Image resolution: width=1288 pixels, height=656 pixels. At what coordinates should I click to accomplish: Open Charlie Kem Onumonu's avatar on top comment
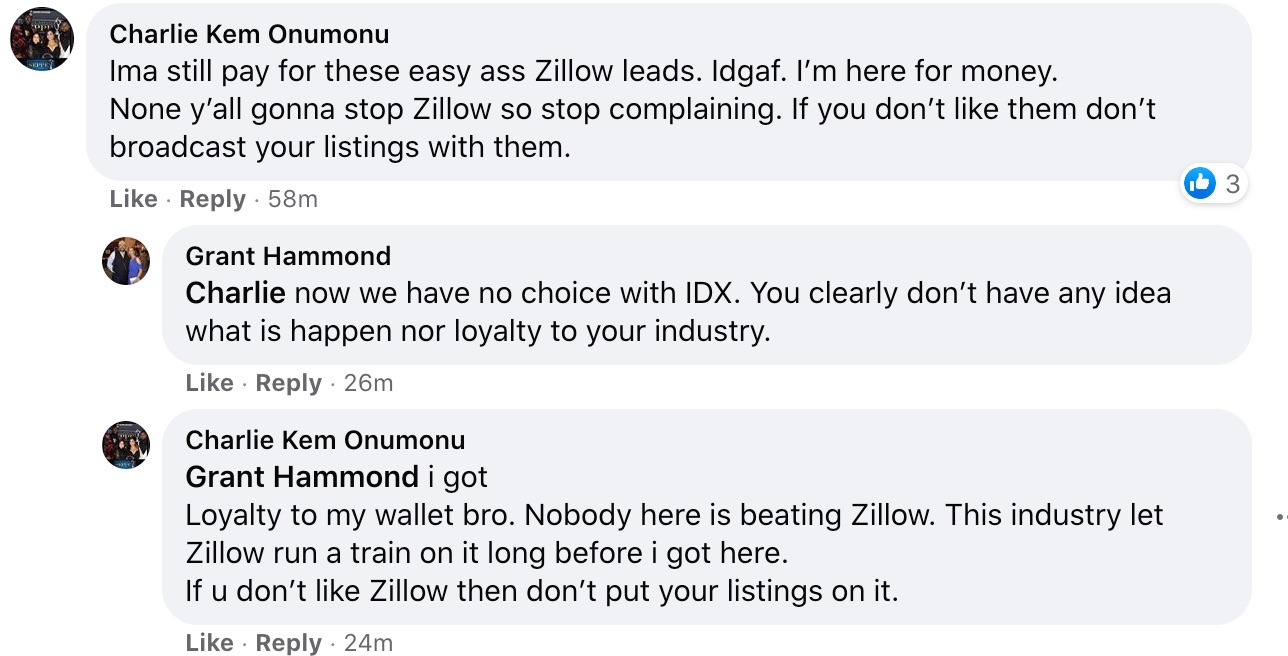[41, 38]
